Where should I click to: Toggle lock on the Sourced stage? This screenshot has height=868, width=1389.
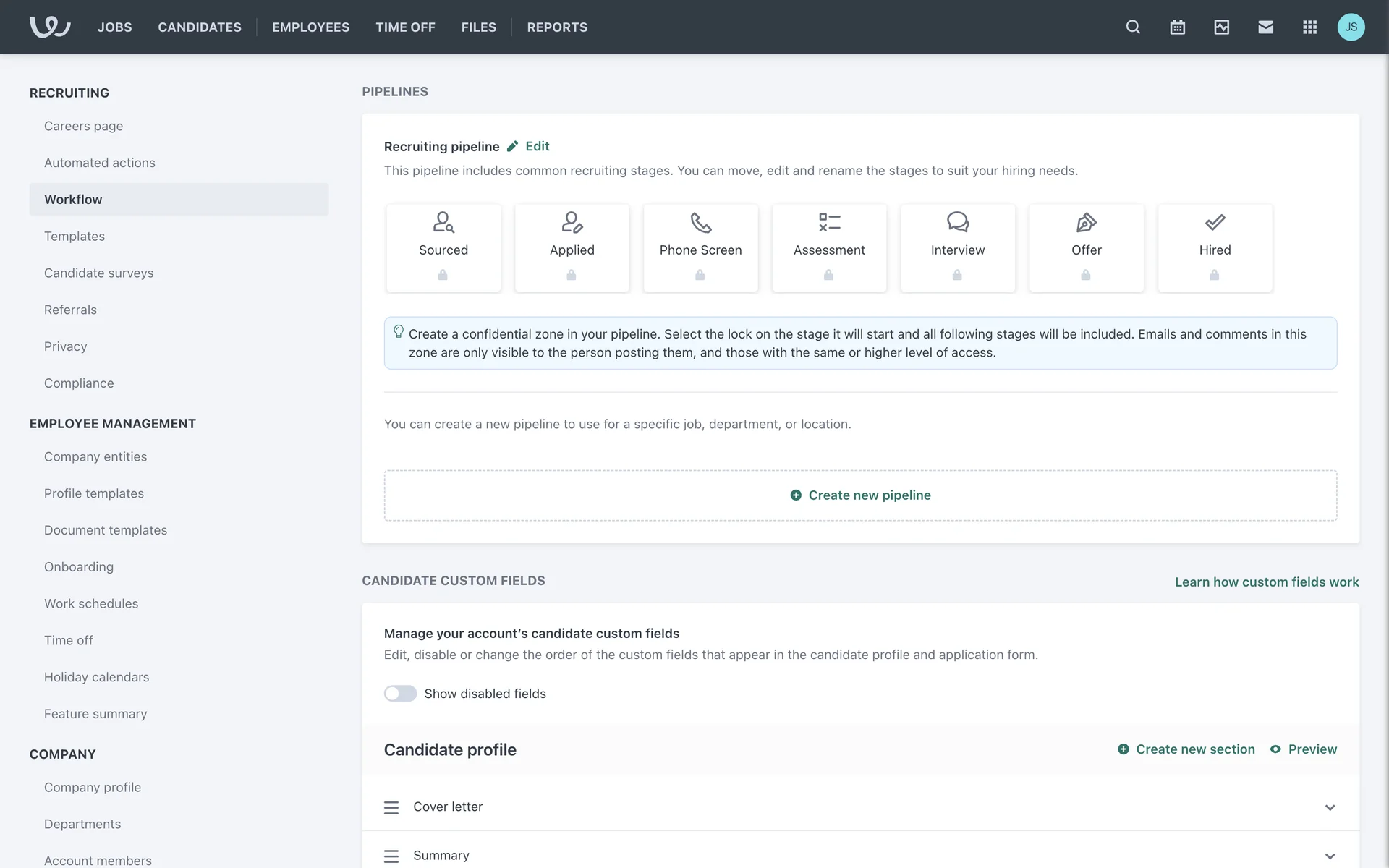(443, 275)
